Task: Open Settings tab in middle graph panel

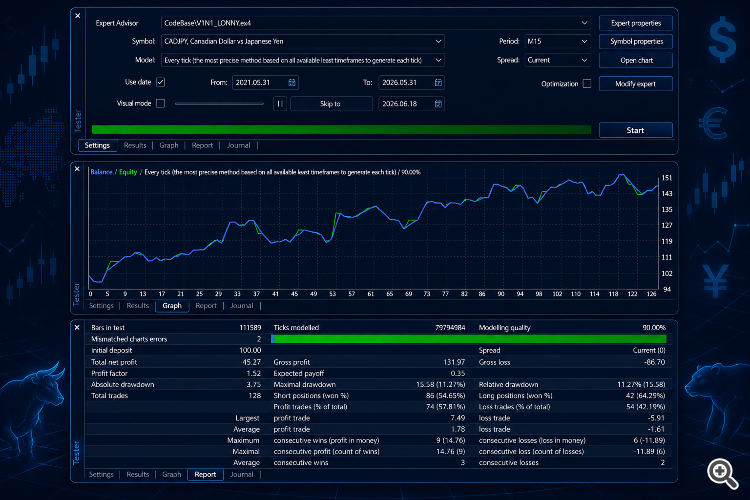Action: (x=101, y=306)
